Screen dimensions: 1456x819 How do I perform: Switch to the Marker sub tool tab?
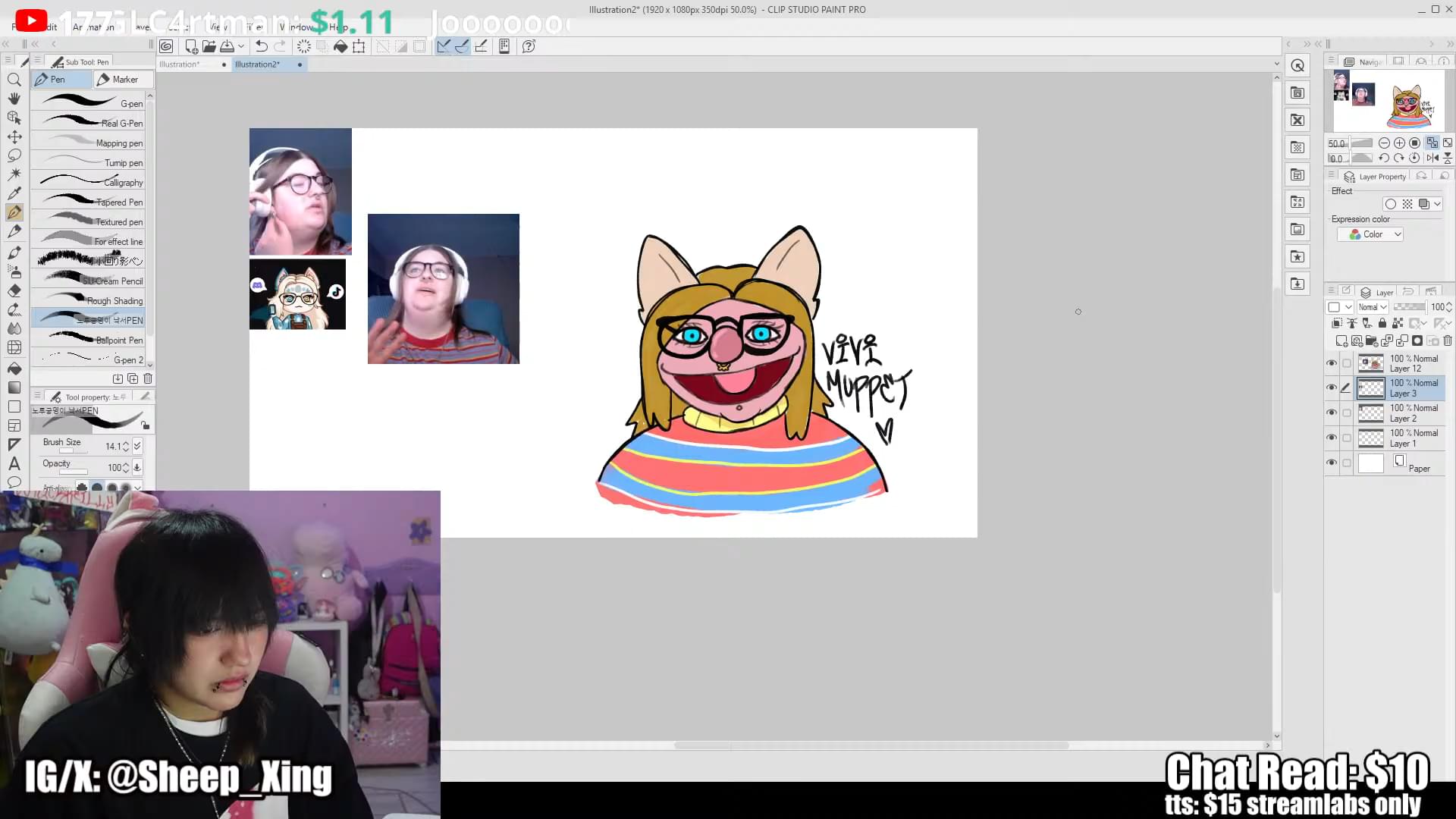(x=123, y=80)
